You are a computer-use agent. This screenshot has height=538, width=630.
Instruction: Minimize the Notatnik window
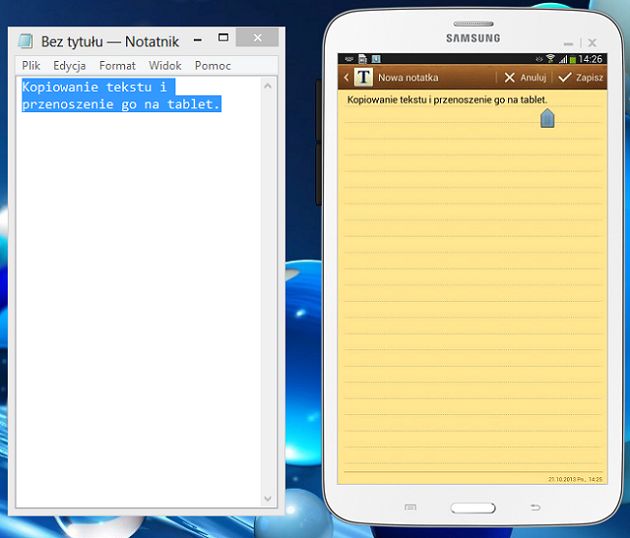(198, 39)
